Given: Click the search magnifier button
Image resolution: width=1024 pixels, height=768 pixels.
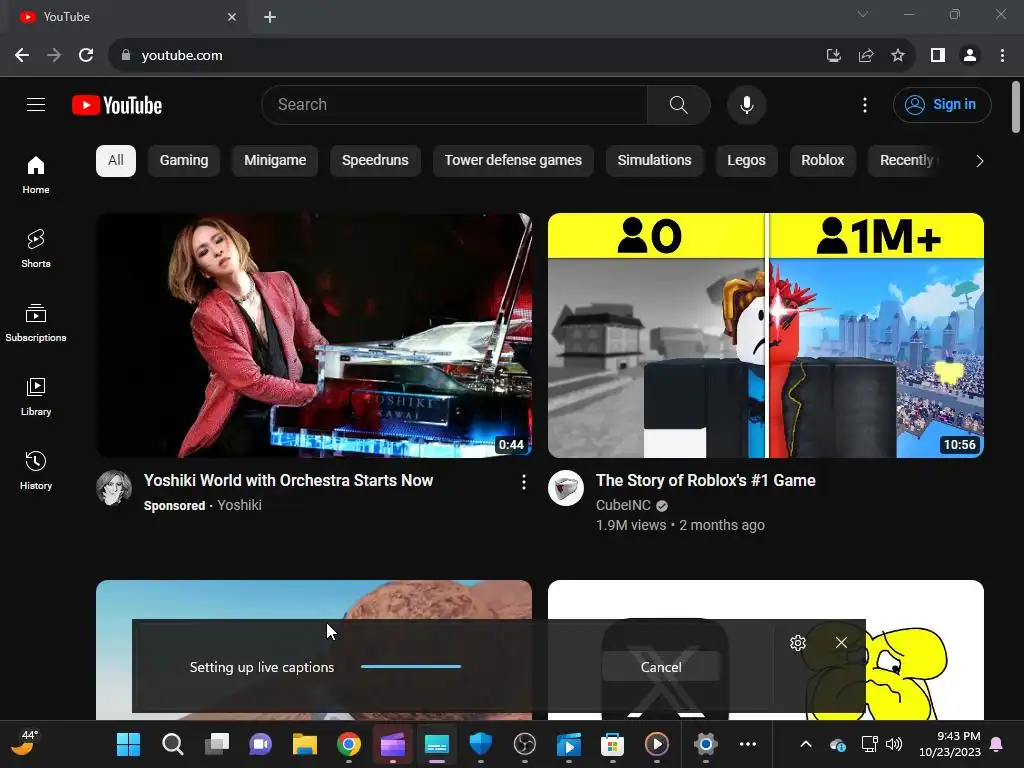Looking at the screenshot, I should pos(679,104).
